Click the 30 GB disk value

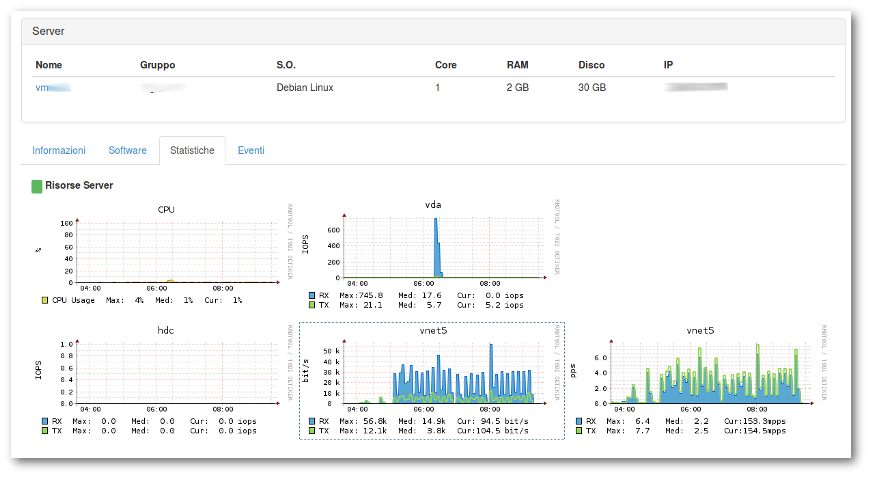(592, 88)
